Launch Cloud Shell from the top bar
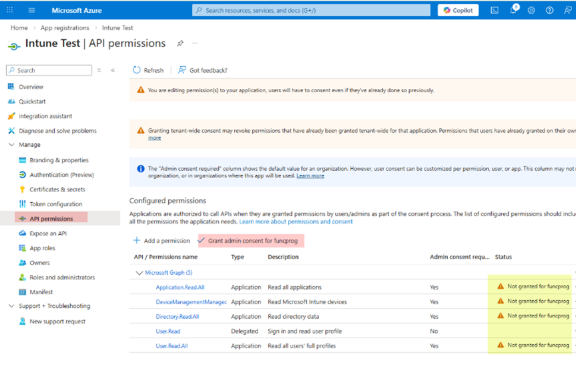 [494, 10]
